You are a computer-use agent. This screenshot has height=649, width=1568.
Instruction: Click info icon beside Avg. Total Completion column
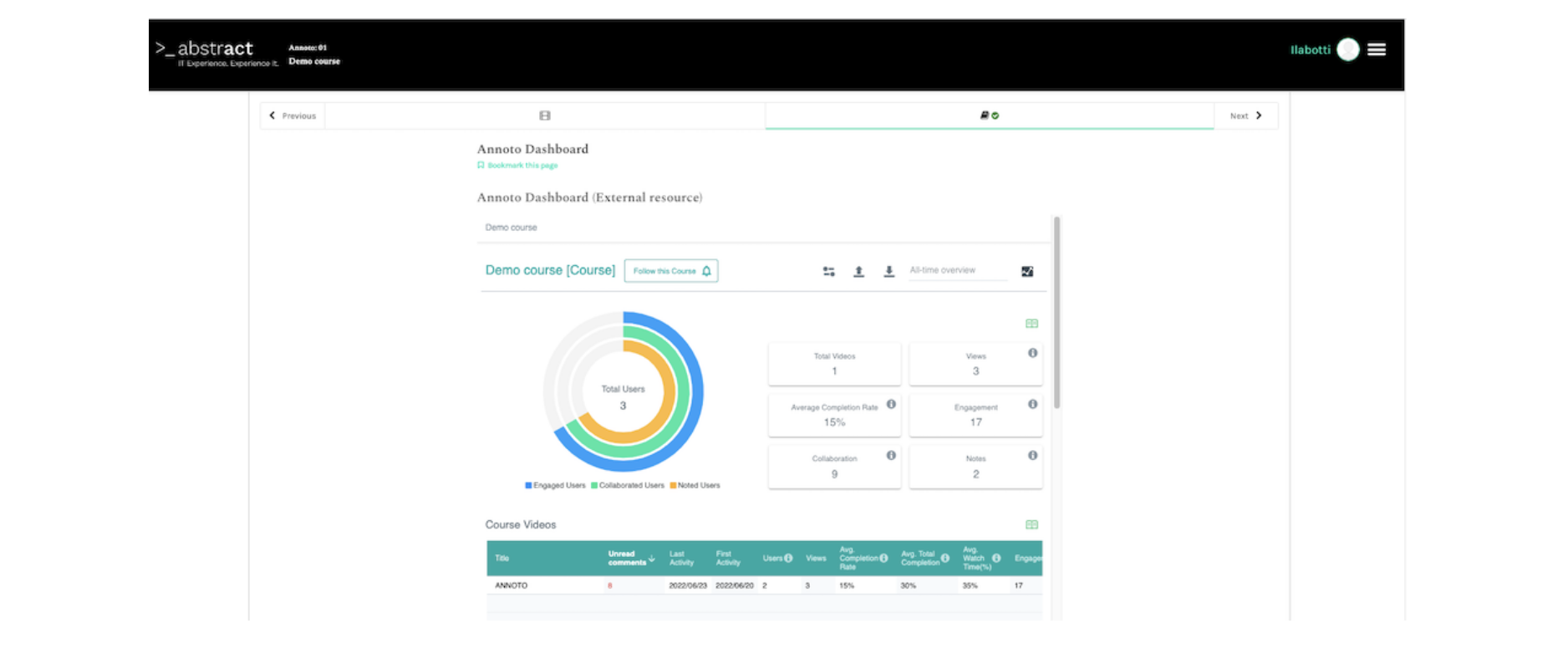pos(945,558)
